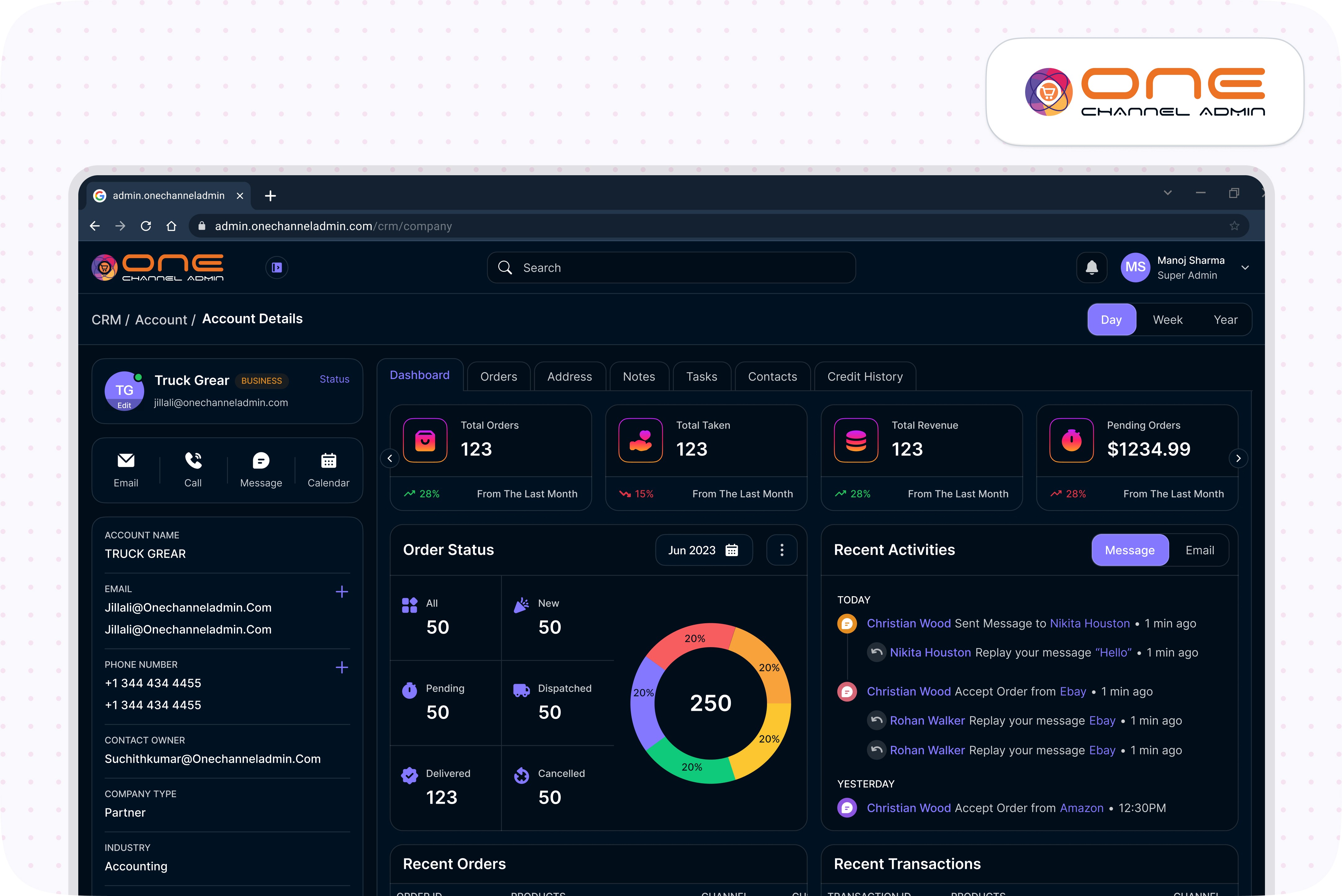The width and height of the screenshot is (1342, 896).
Task: Open Order Status three-dot menu
Action: point(782,550)
